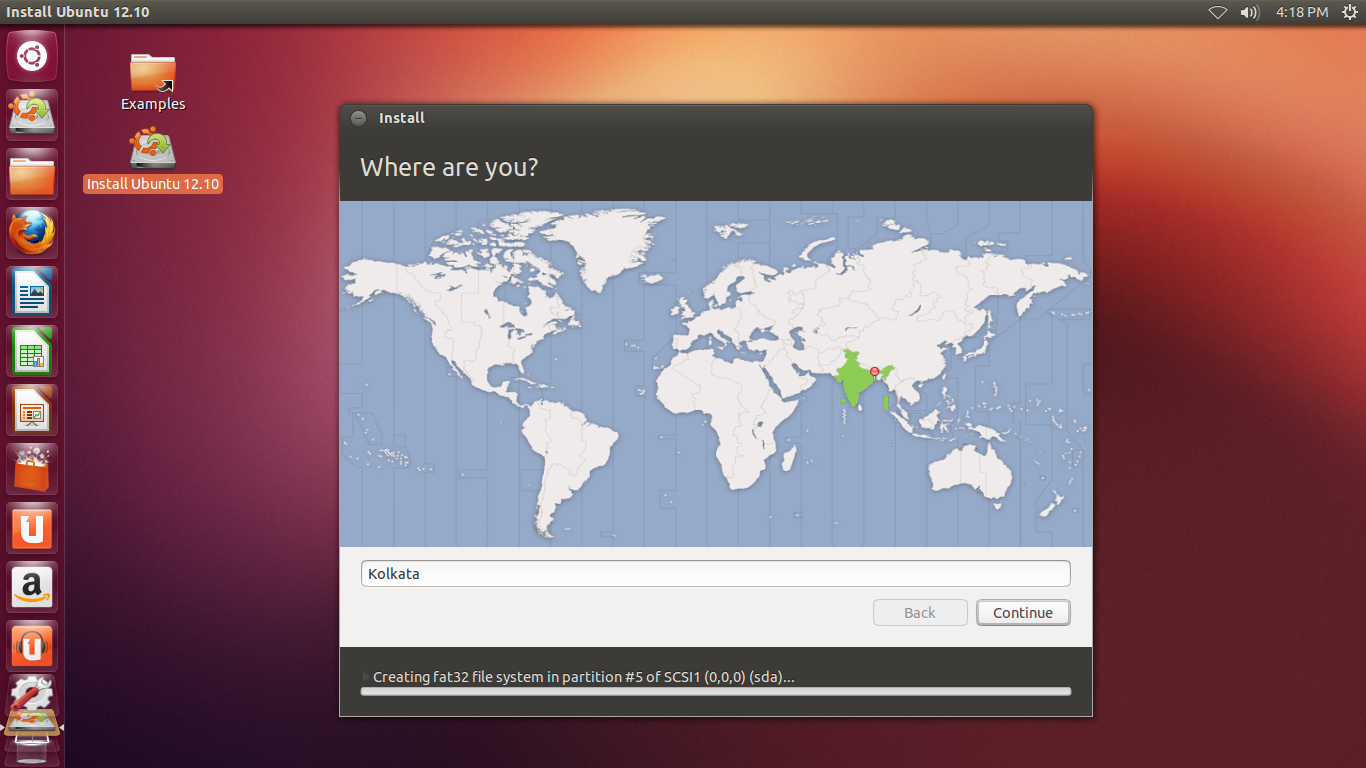Click the installation progress bar

coord(715,691)
